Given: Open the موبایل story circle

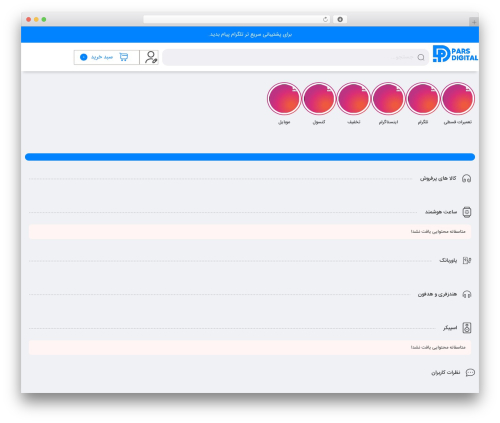Looking at the screenshot, I should point(284,99).
